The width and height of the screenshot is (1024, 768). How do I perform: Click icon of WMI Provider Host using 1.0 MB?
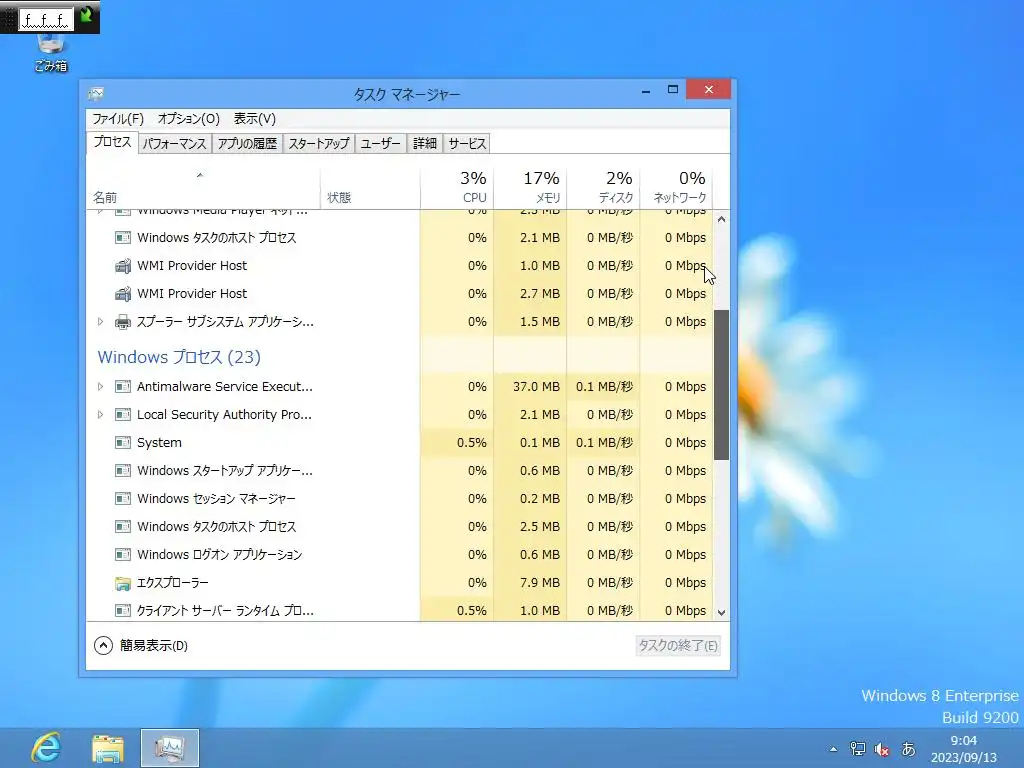click(122, 266)
